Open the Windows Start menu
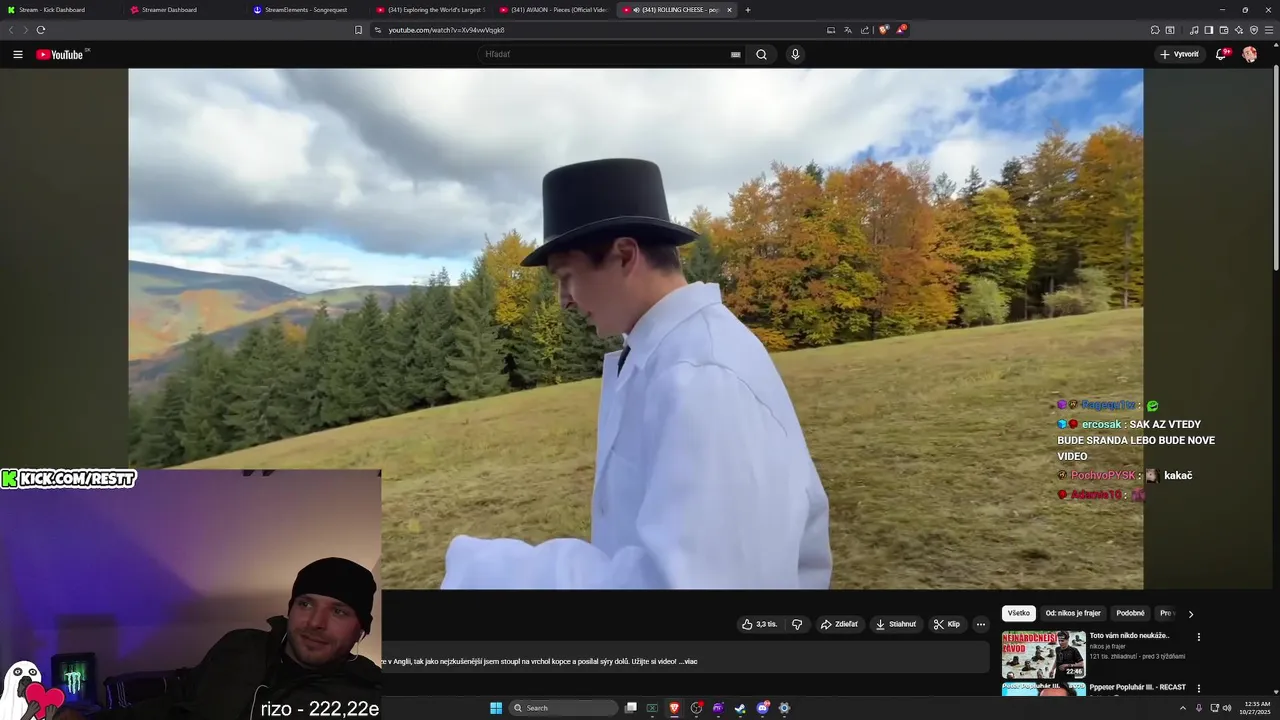 coord(496,708)
